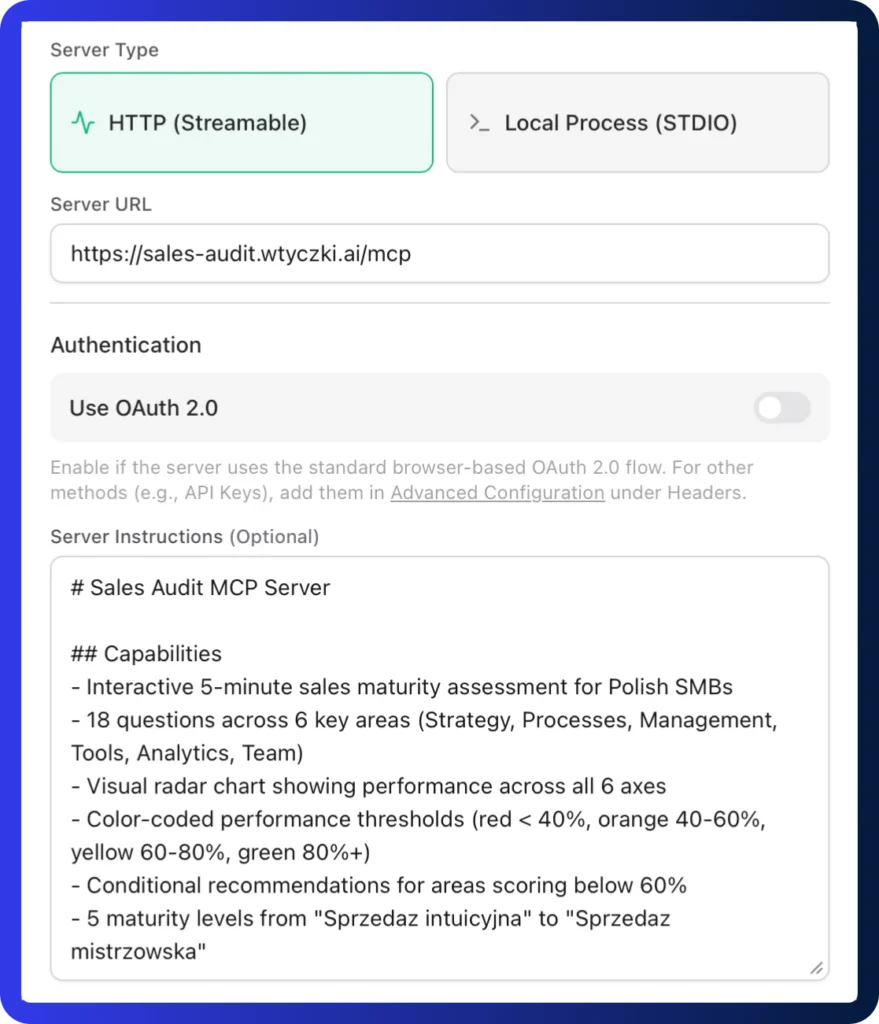The width and height of the screenshot is (879, 1024).
Task: Grab the resize handle of the instructions box
Action: 816,967
